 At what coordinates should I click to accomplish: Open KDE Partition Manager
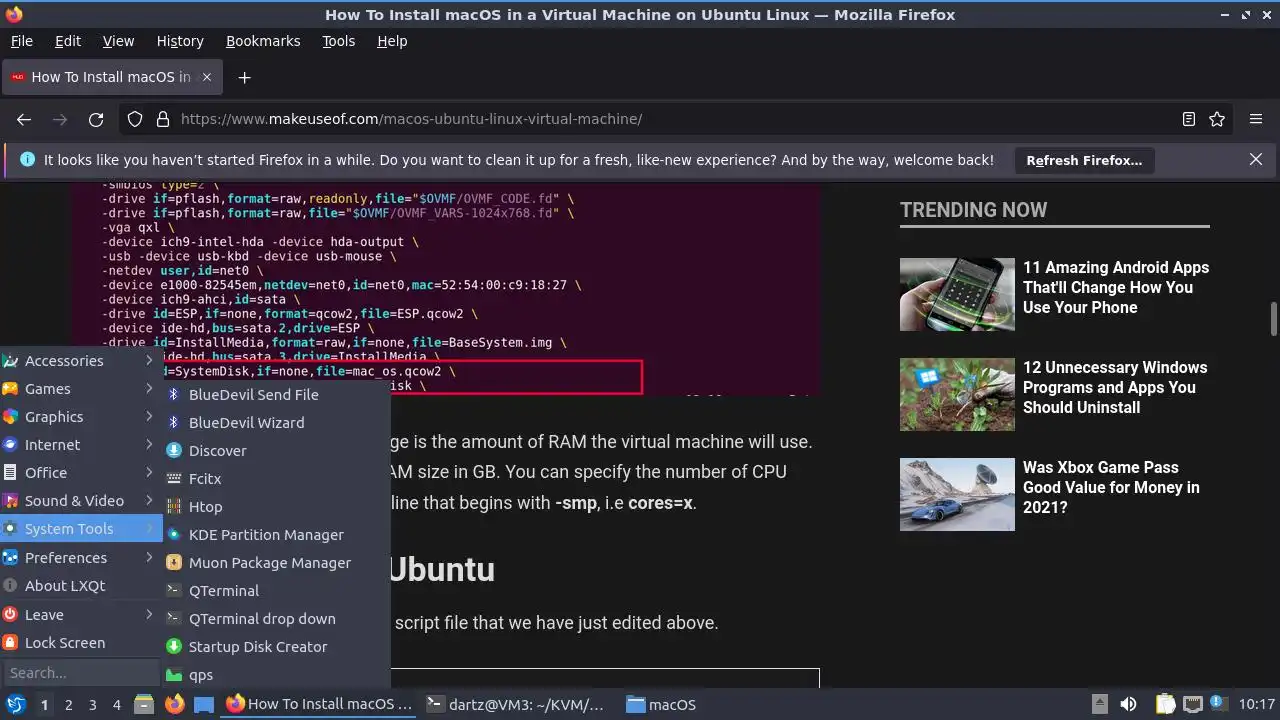277,535
